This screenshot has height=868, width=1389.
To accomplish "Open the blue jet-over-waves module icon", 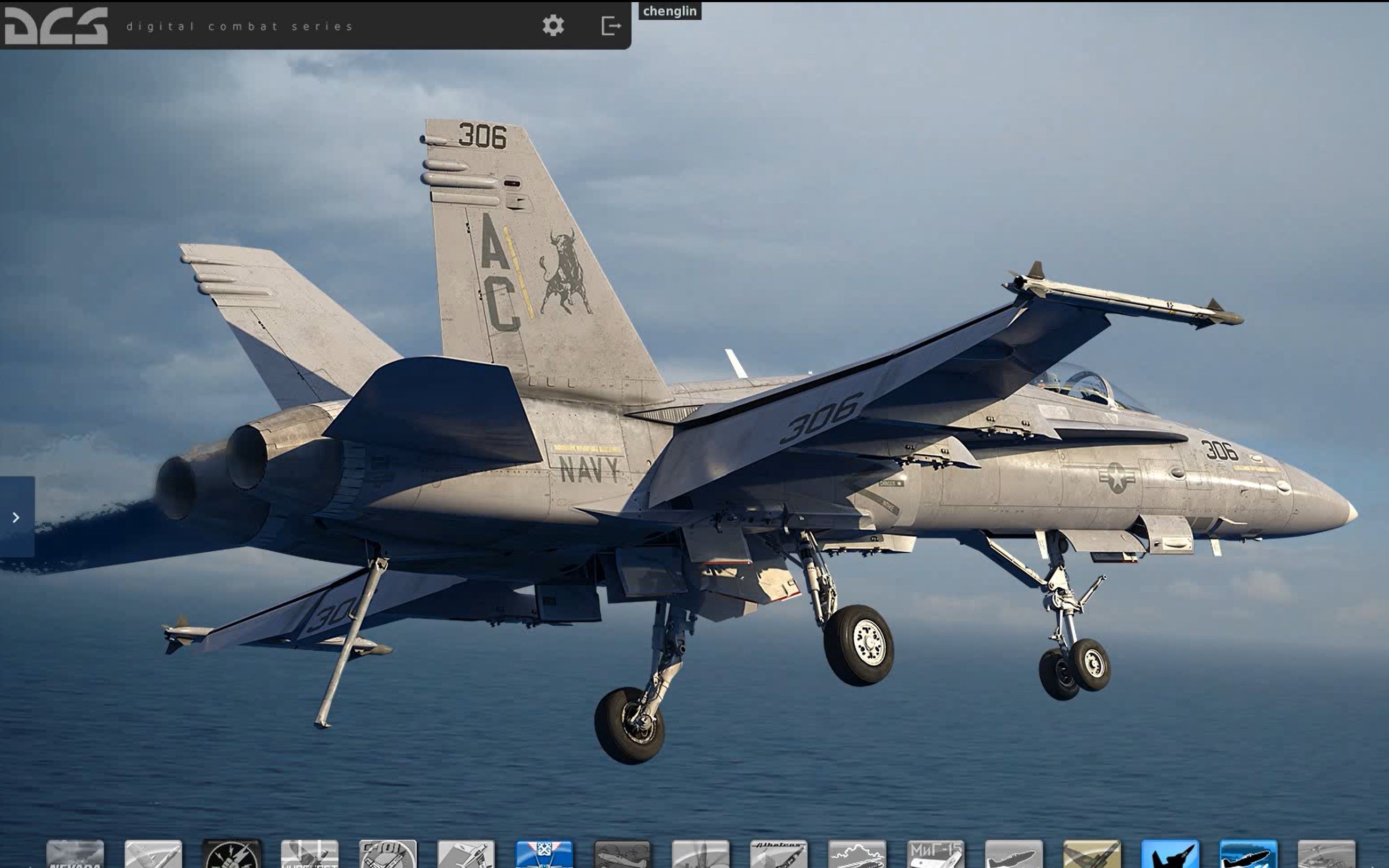I will tap(1248, 854).
